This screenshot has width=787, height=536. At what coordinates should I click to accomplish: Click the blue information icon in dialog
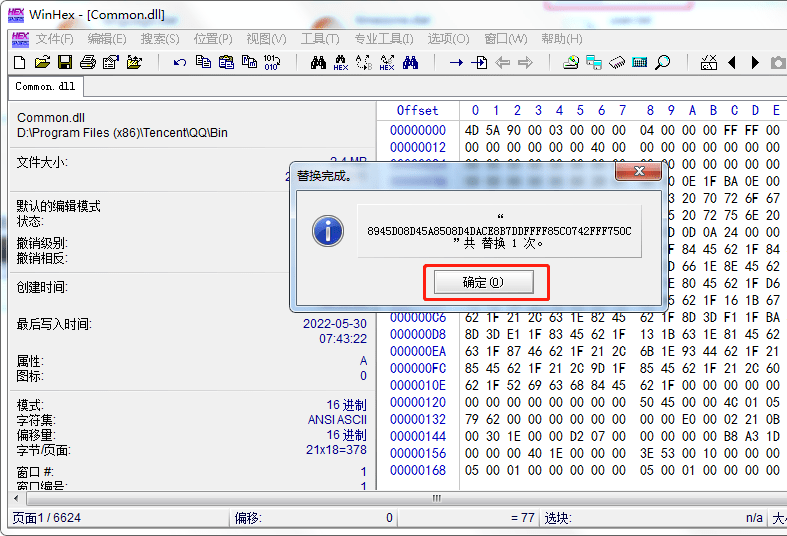(328, 231)
